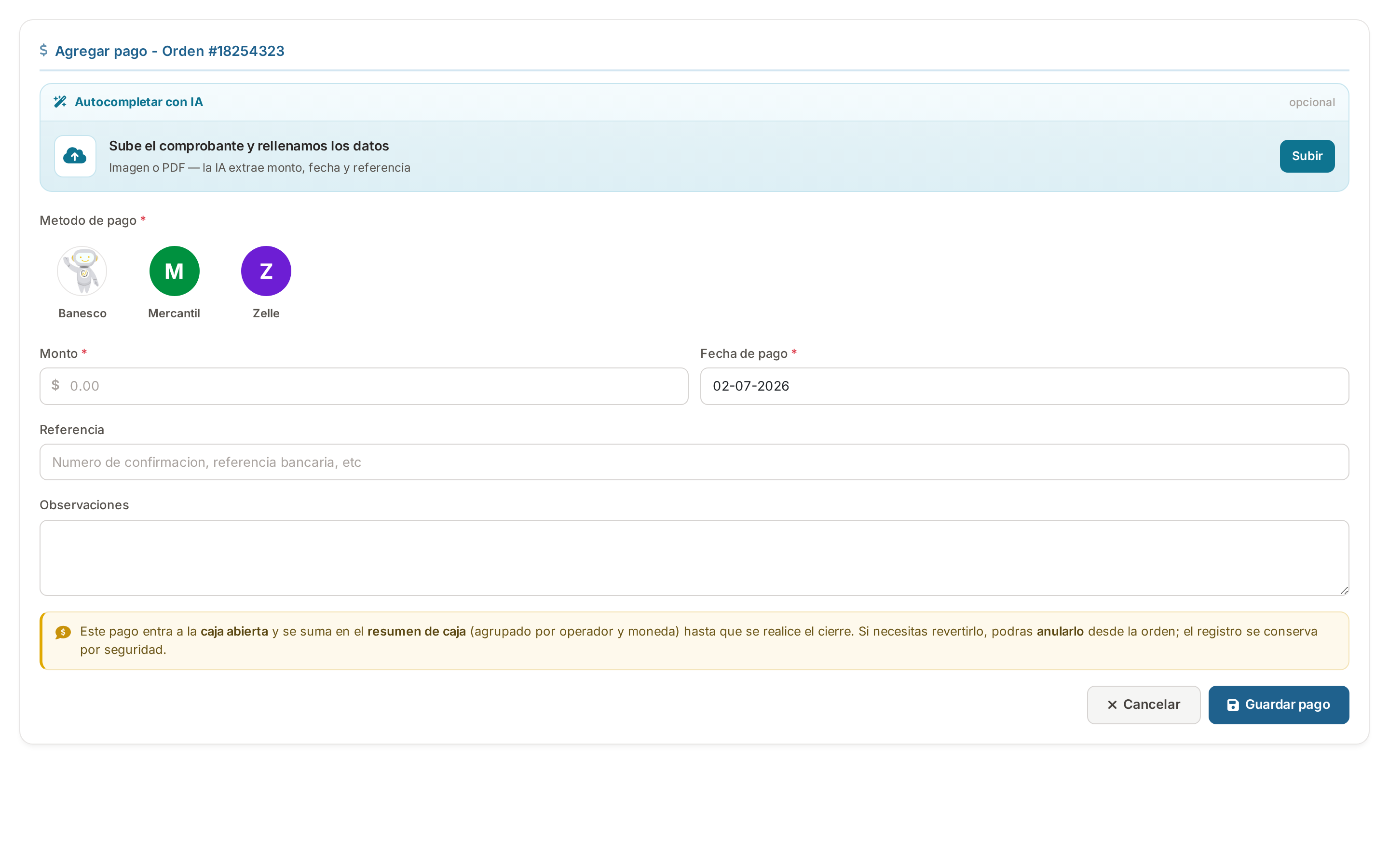Click the magic wand Autocompletar icon
This screenshot has height=868, width=1389.
60,102
